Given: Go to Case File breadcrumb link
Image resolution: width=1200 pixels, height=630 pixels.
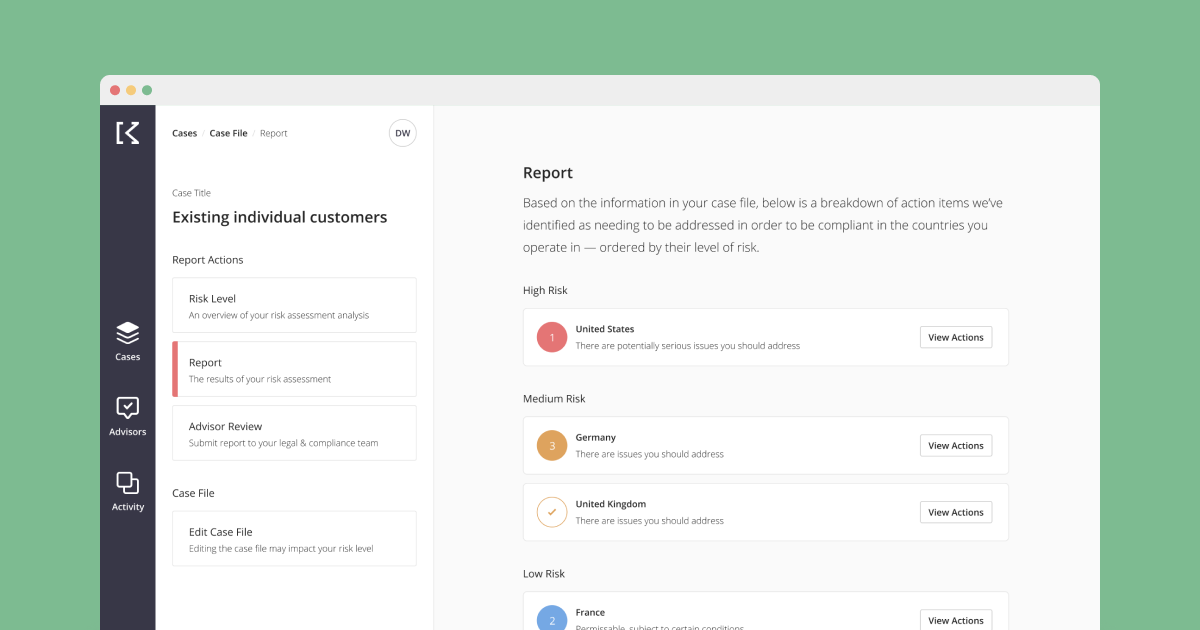Looking at the screenshot, I should click(x=228, y=133).
